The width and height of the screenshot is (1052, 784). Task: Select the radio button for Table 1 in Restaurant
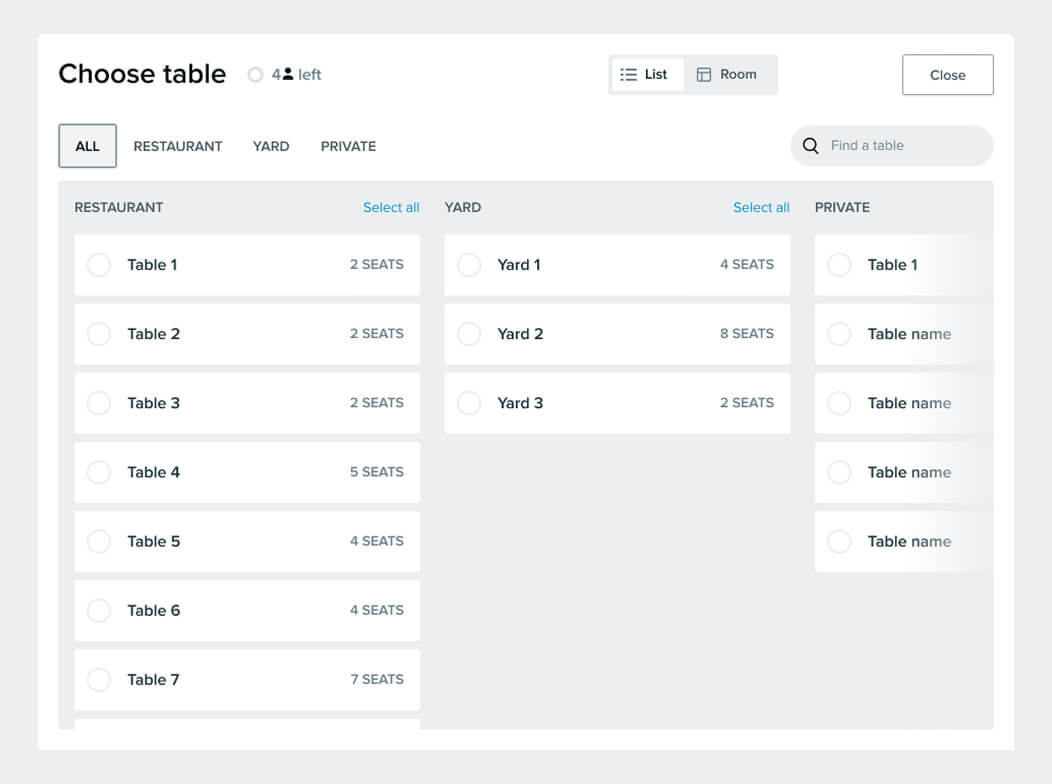point(99,265)
